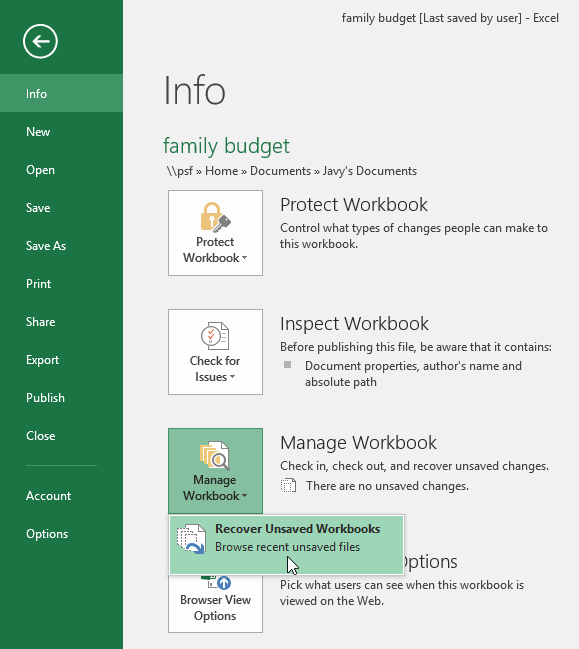This screenshot has width=579, height=649.
Task: Click 'There are no unsaved changes.' text
Action: 387,486
